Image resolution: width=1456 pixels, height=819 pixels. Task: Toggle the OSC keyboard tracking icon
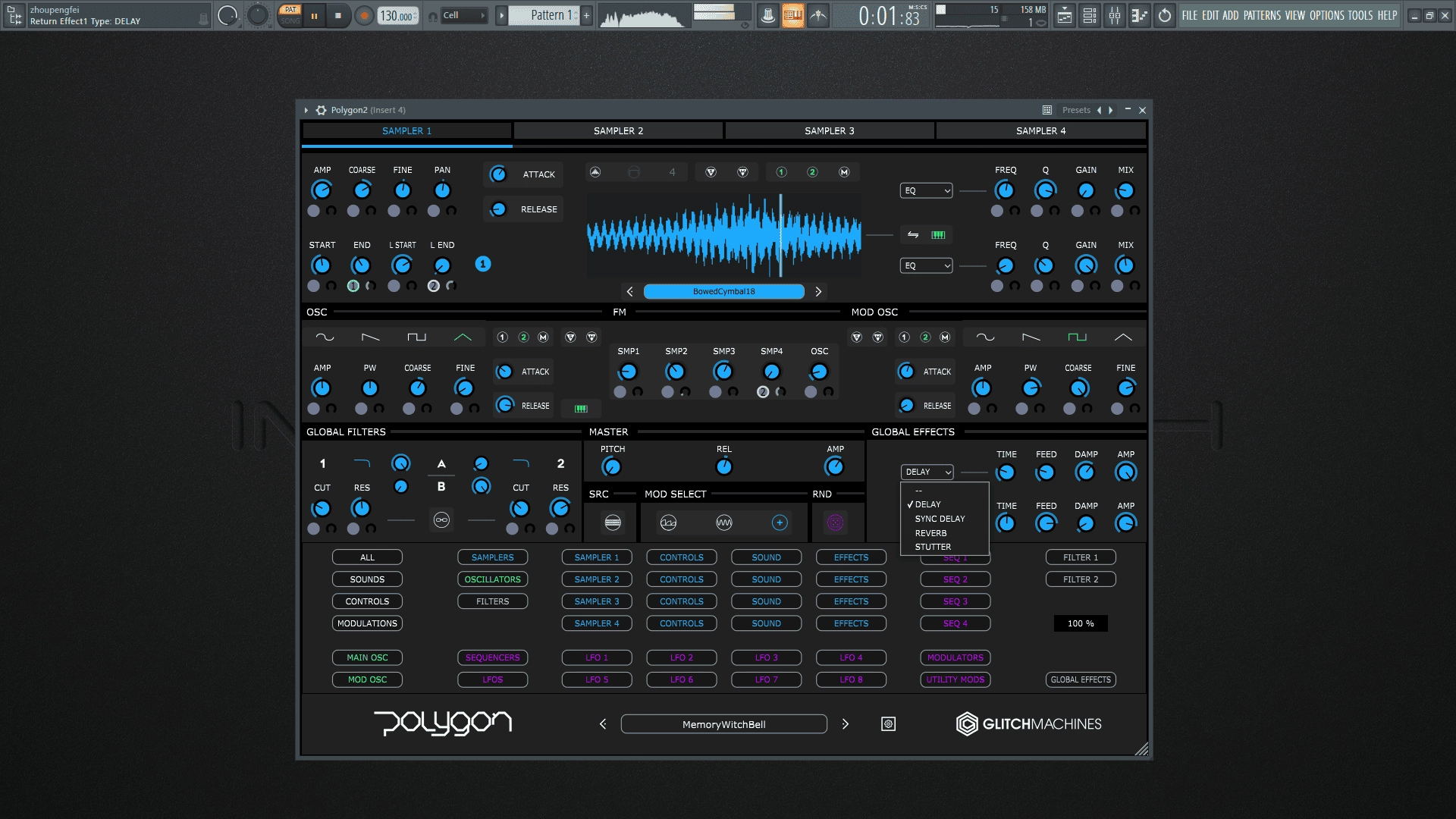[581, 409]
